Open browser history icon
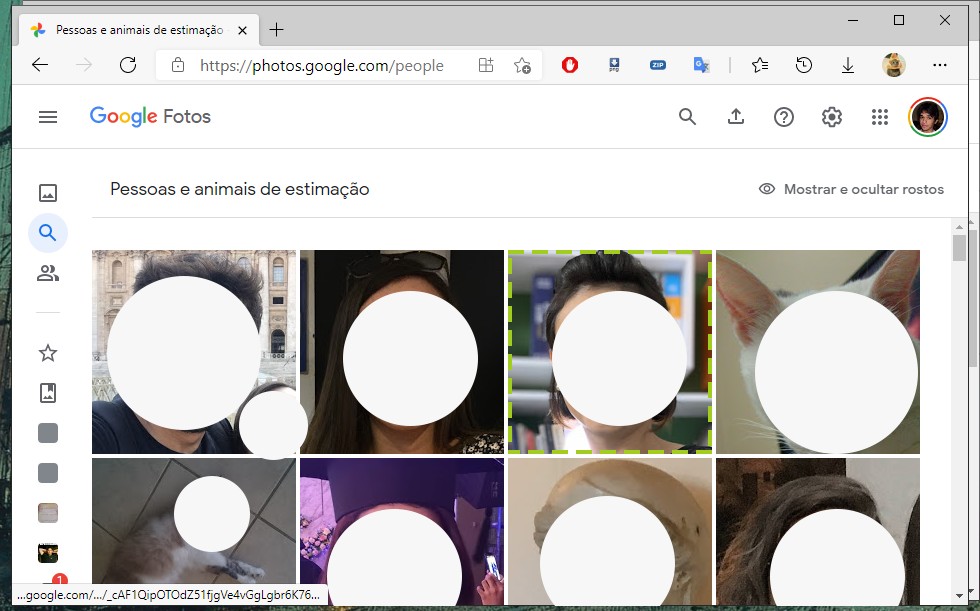This screenshot has height=611, width=980. [804, 65]
